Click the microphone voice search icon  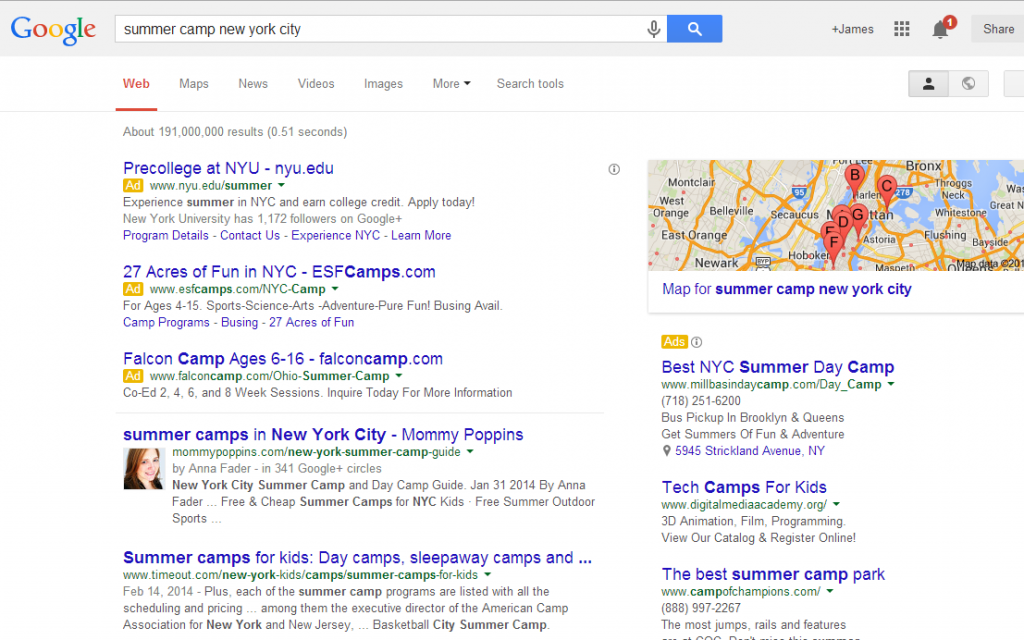(653, 29)
